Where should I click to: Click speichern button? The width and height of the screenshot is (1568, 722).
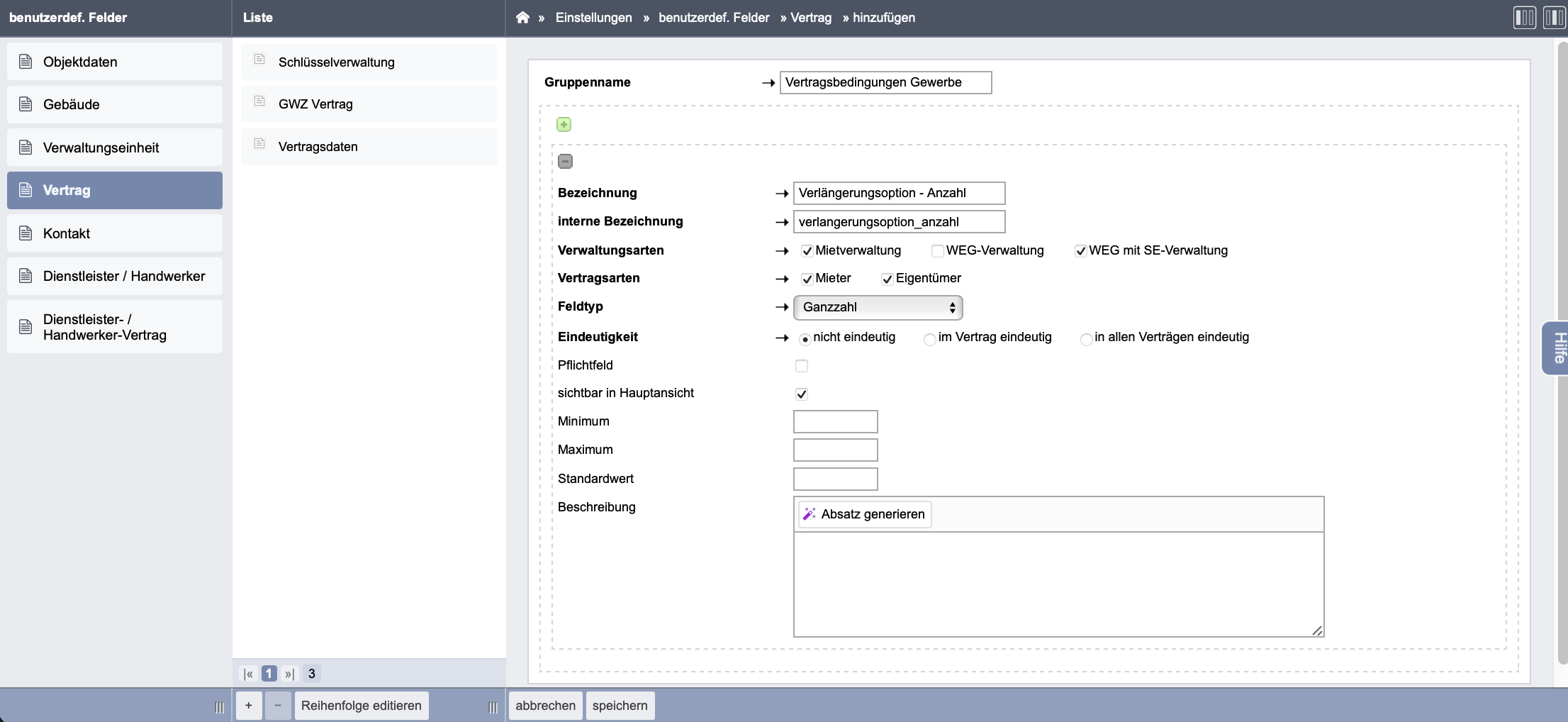(x=620, y=706)
